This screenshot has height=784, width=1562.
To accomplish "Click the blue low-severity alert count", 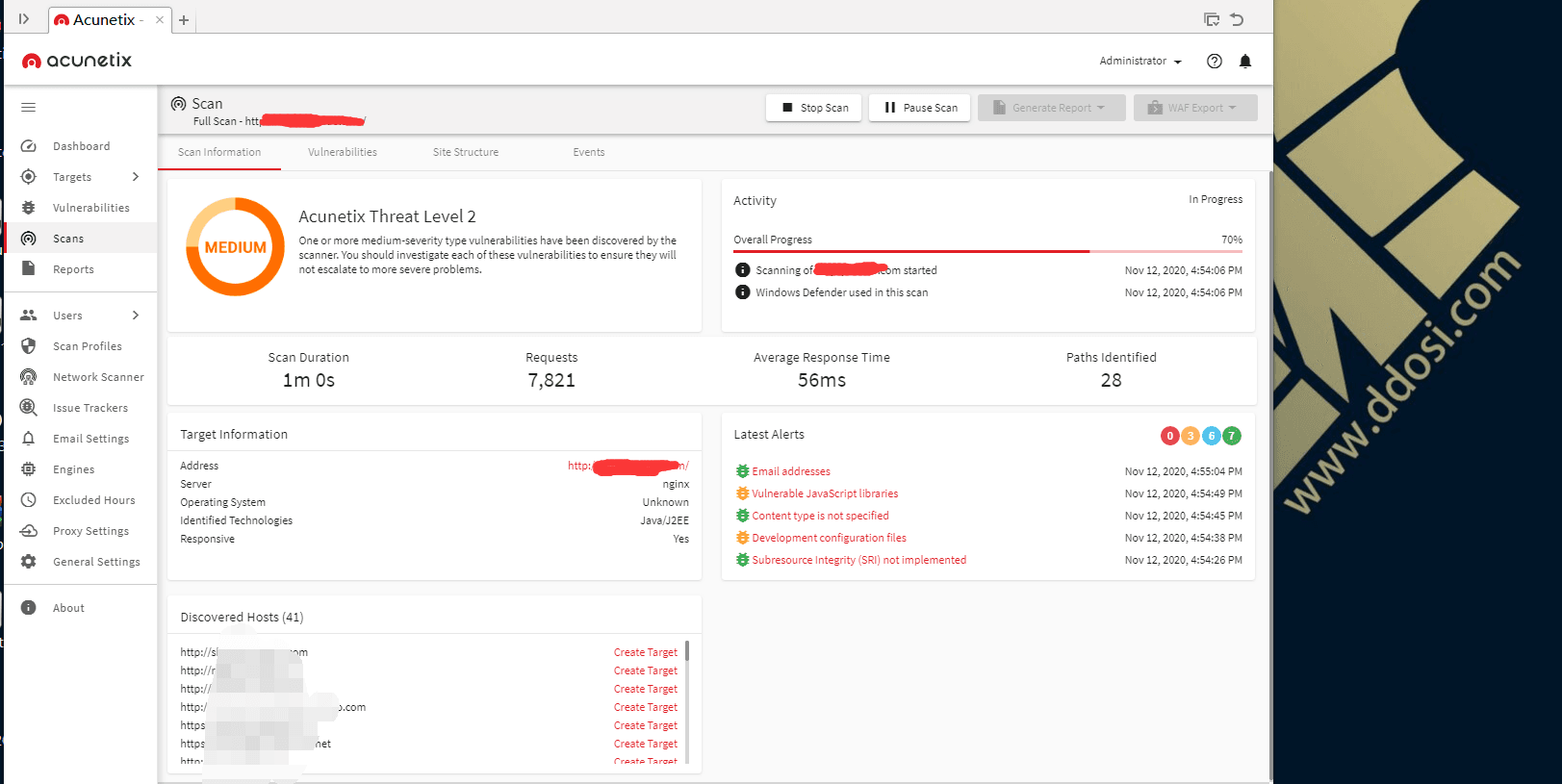I will click(x=1212, y=436).
